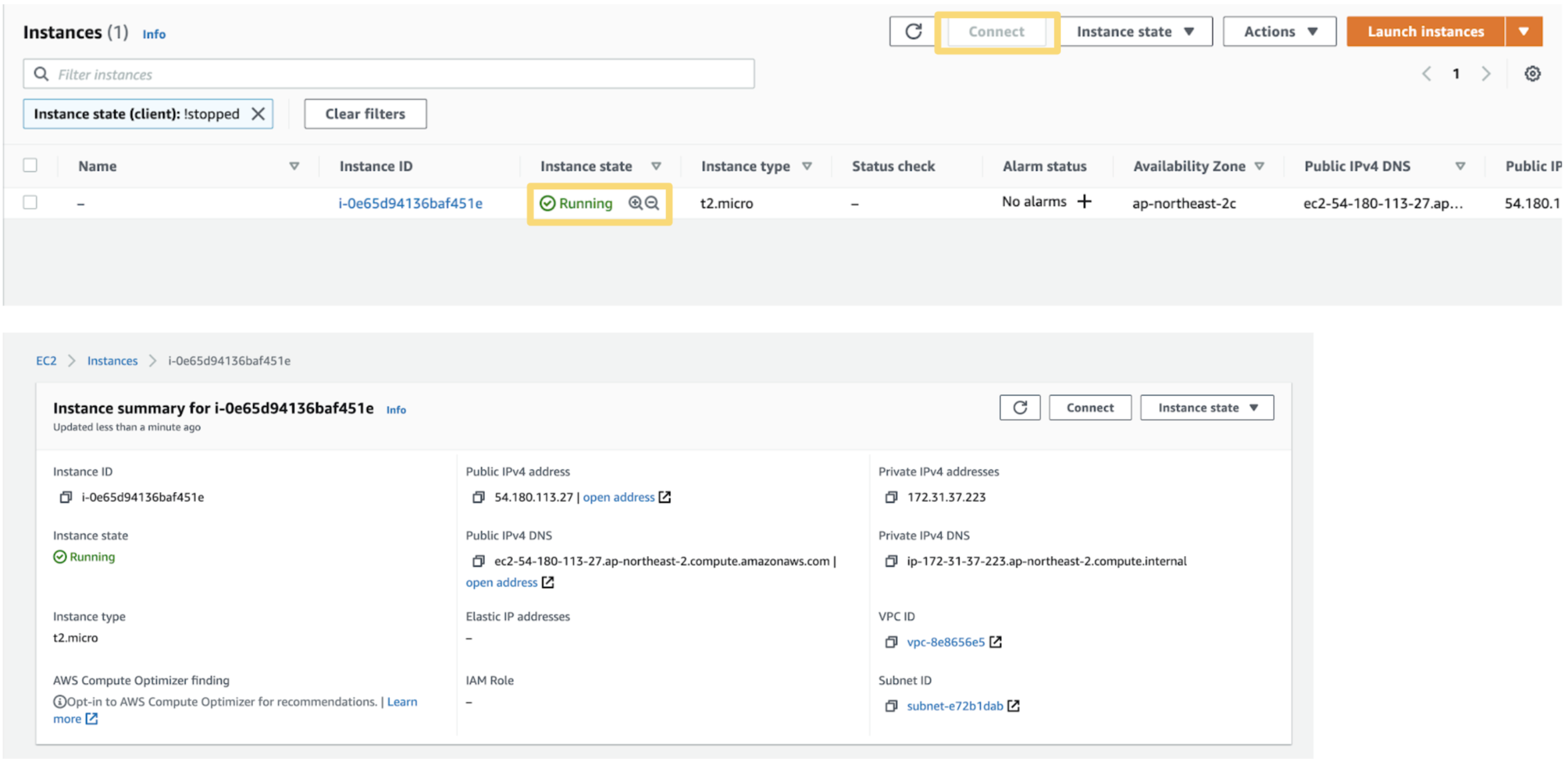Select all instances with header checkbox
This screenshot has height=759, width=1568.
30,165
